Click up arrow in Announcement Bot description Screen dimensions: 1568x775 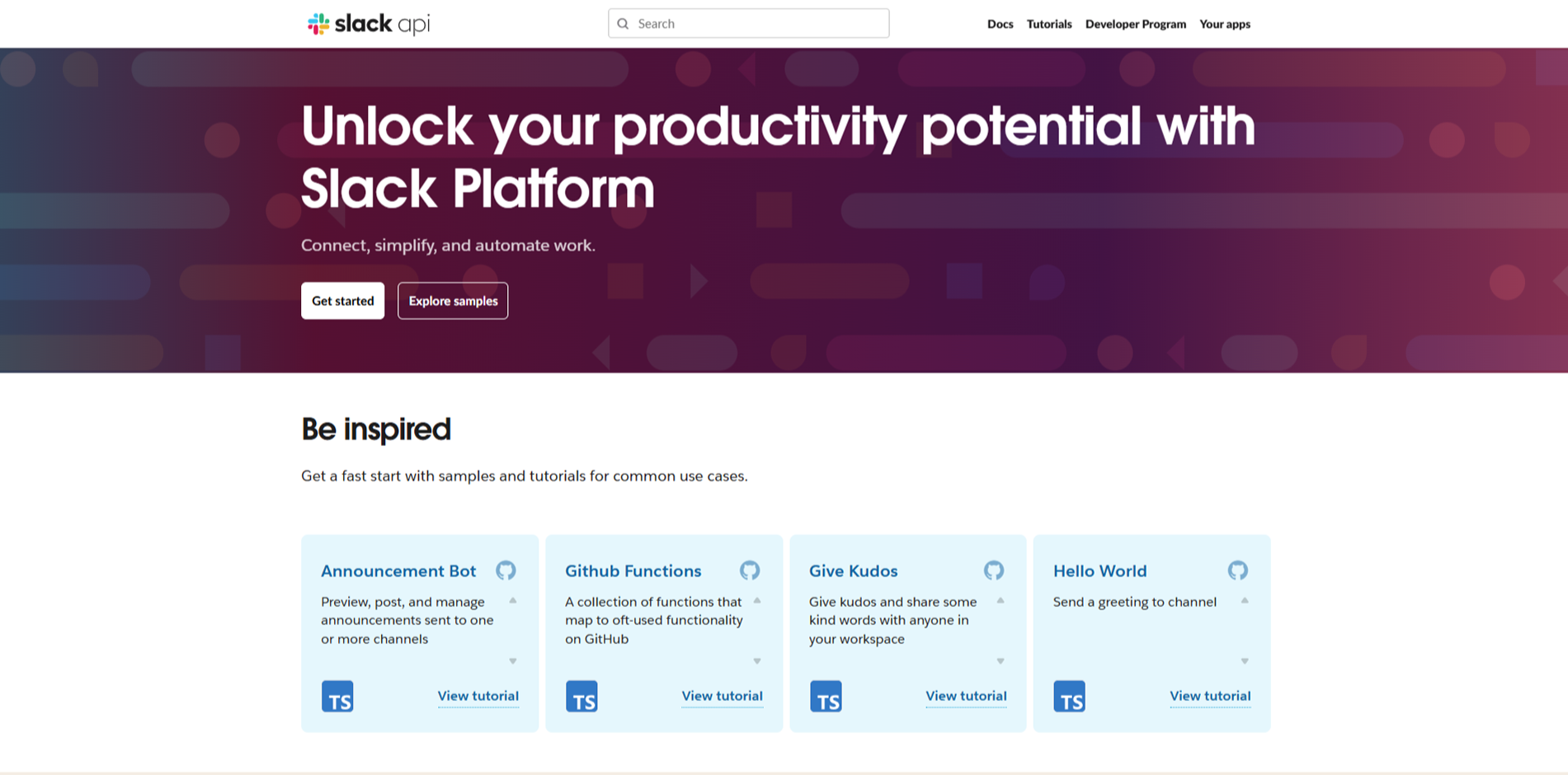tap(513, 601)
